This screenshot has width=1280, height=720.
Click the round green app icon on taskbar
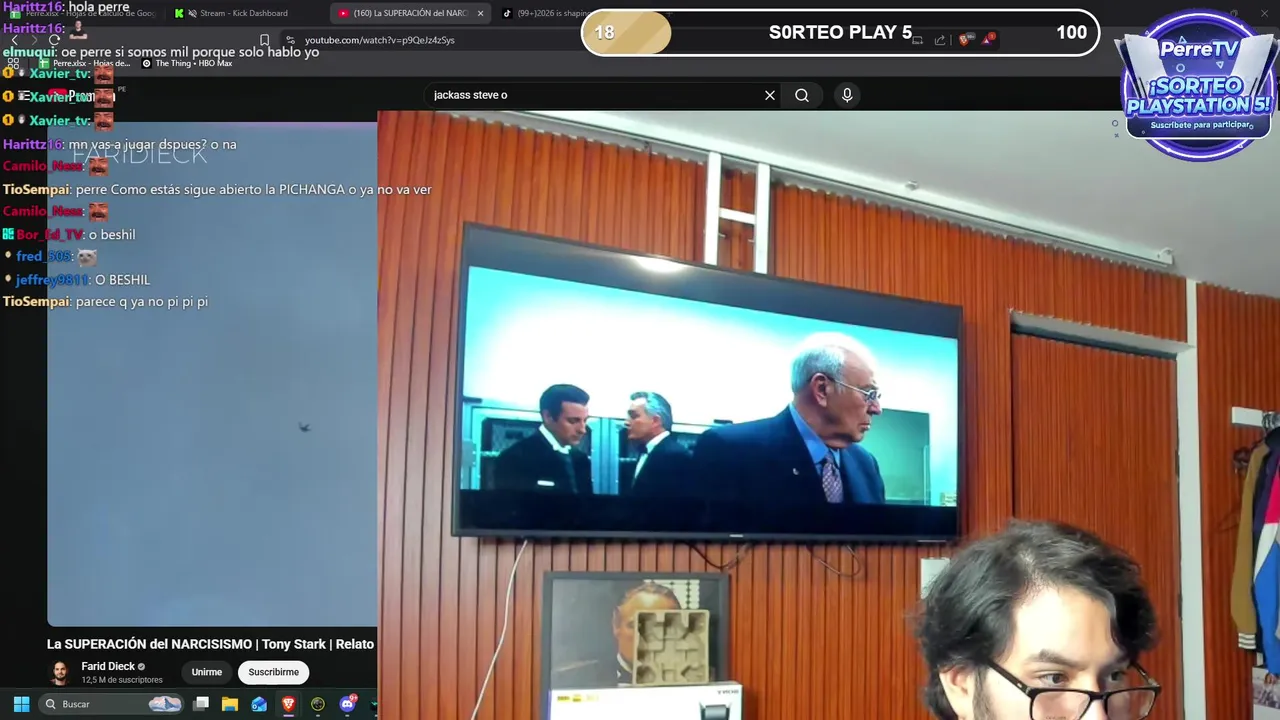click(x=318, y=704)
